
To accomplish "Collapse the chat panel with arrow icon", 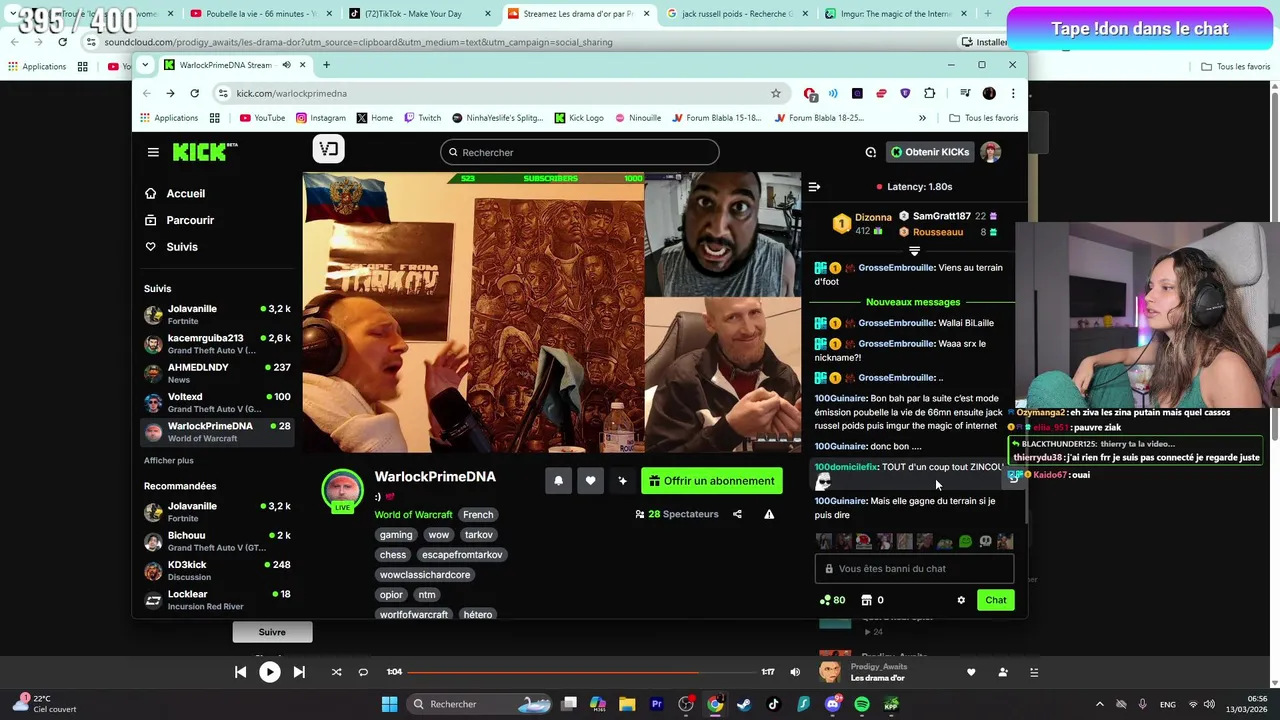I will point(814,187).
